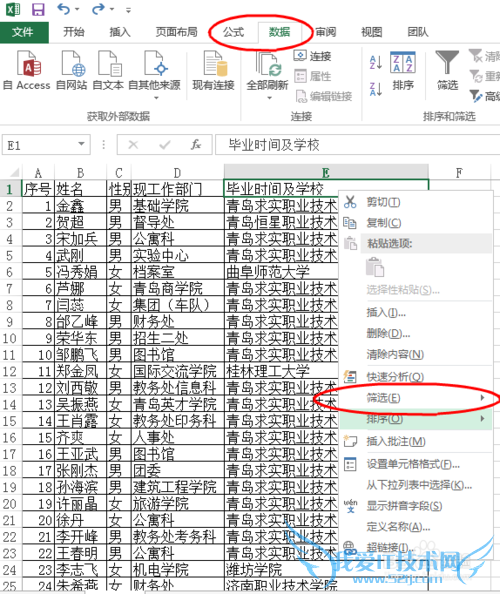Open the 筛选(E) submenu
Viewport: 500px width, 594px height.
[417, 398]
